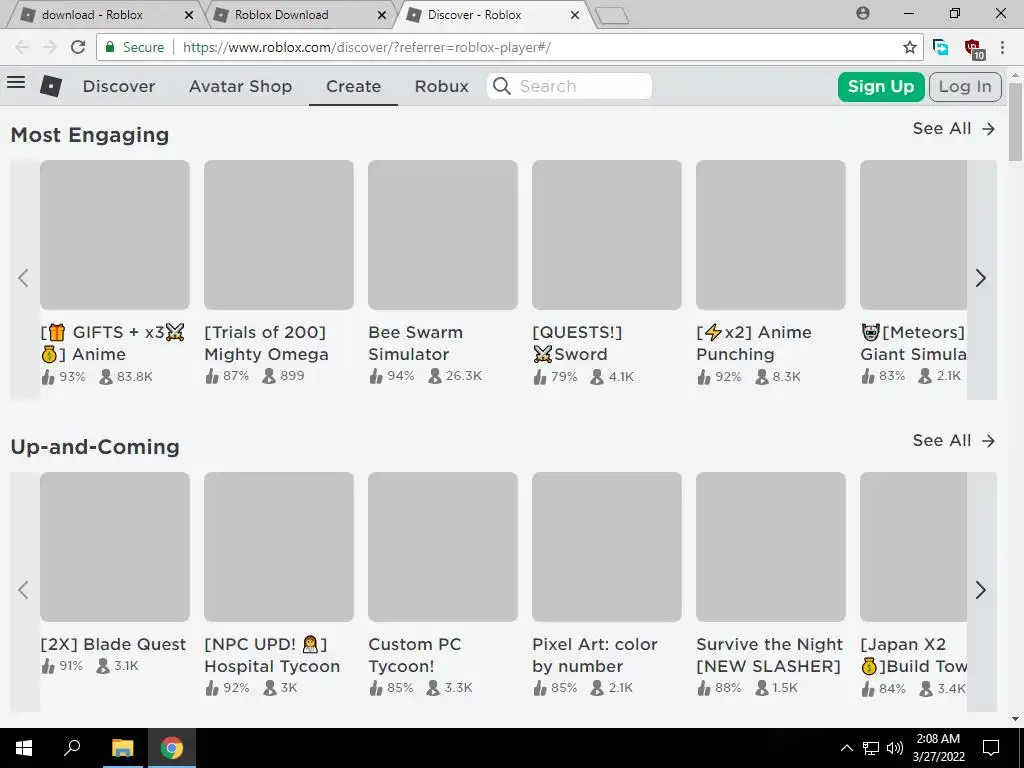The image size is (1024, 768).
Task: Click the red shield extension icon with badge 10
Action: tap(974, 48)
